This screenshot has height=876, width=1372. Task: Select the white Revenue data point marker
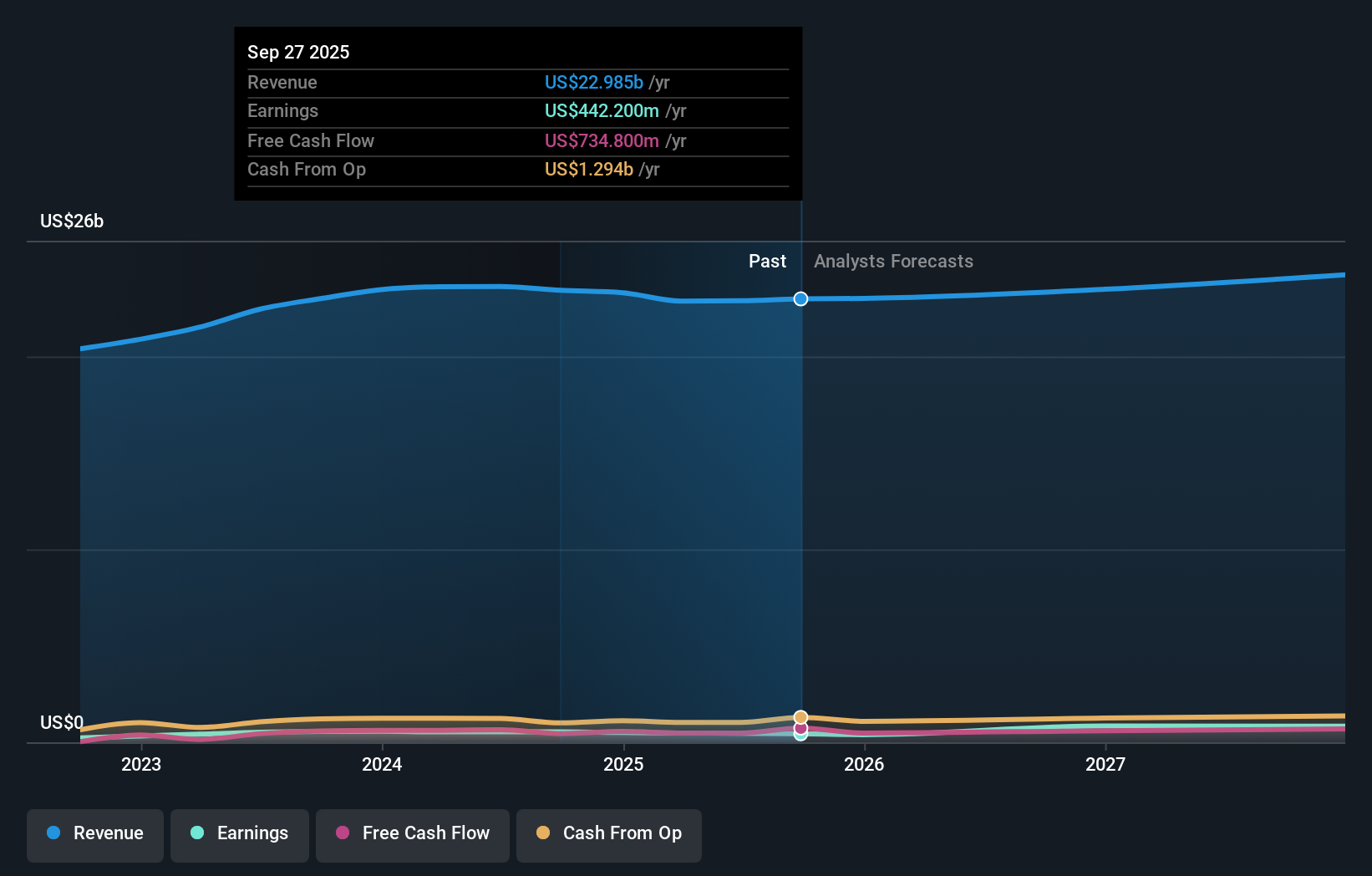(800, 298)
